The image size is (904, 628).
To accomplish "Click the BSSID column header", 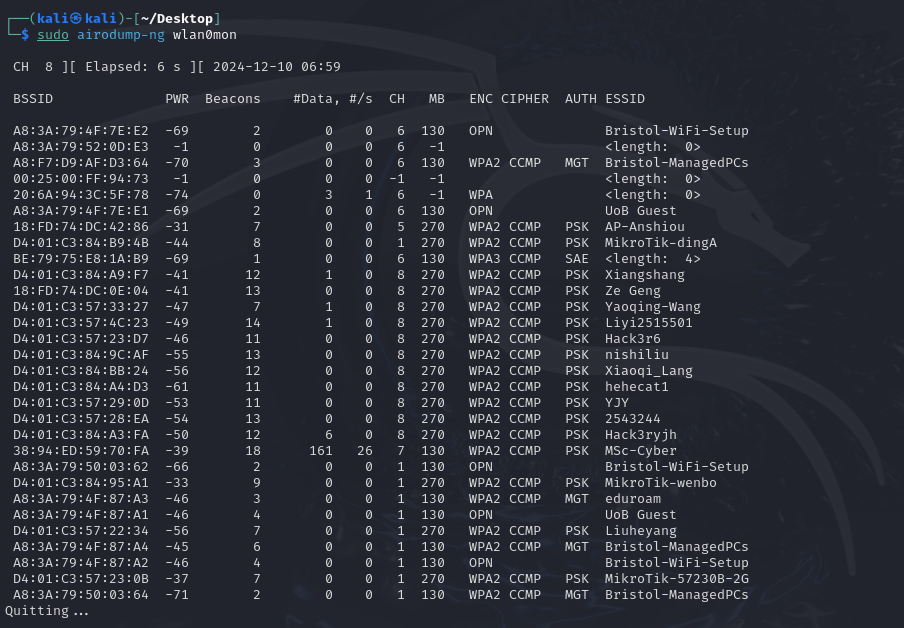I will point(33,99).
